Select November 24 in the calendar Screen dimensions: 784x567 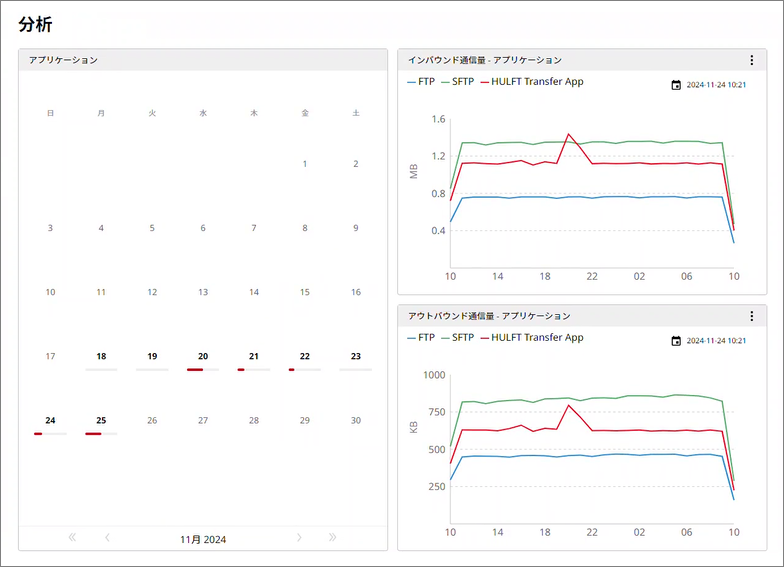click(x=50, y=420)
